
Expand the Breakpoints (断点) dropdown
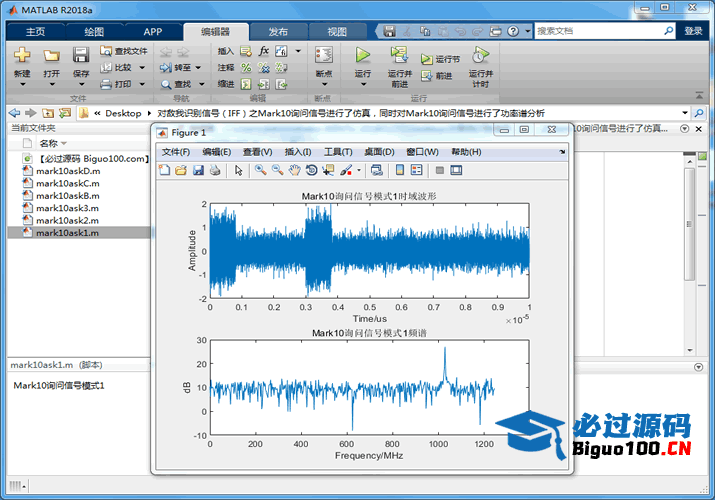[x=323, y=84]
